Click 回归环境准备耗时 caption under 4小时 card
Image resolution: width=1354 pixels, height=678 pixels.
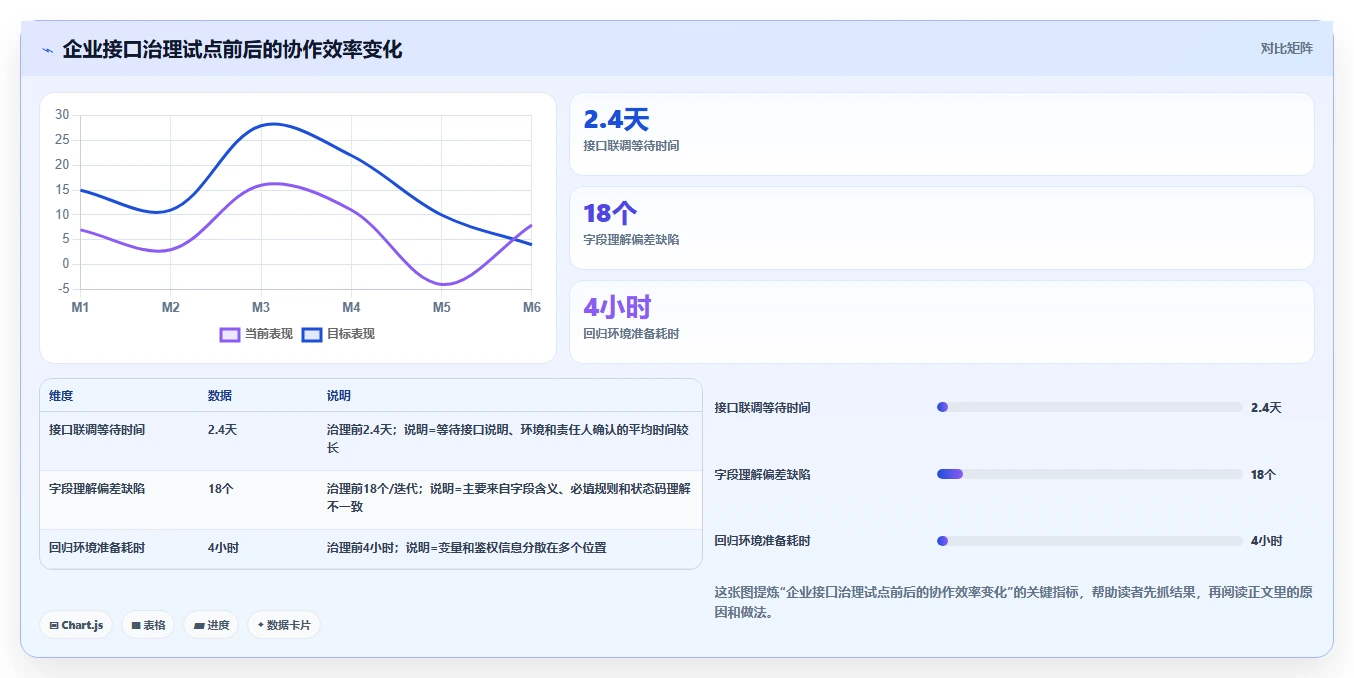pyautogui.click(x=631, y=334)
